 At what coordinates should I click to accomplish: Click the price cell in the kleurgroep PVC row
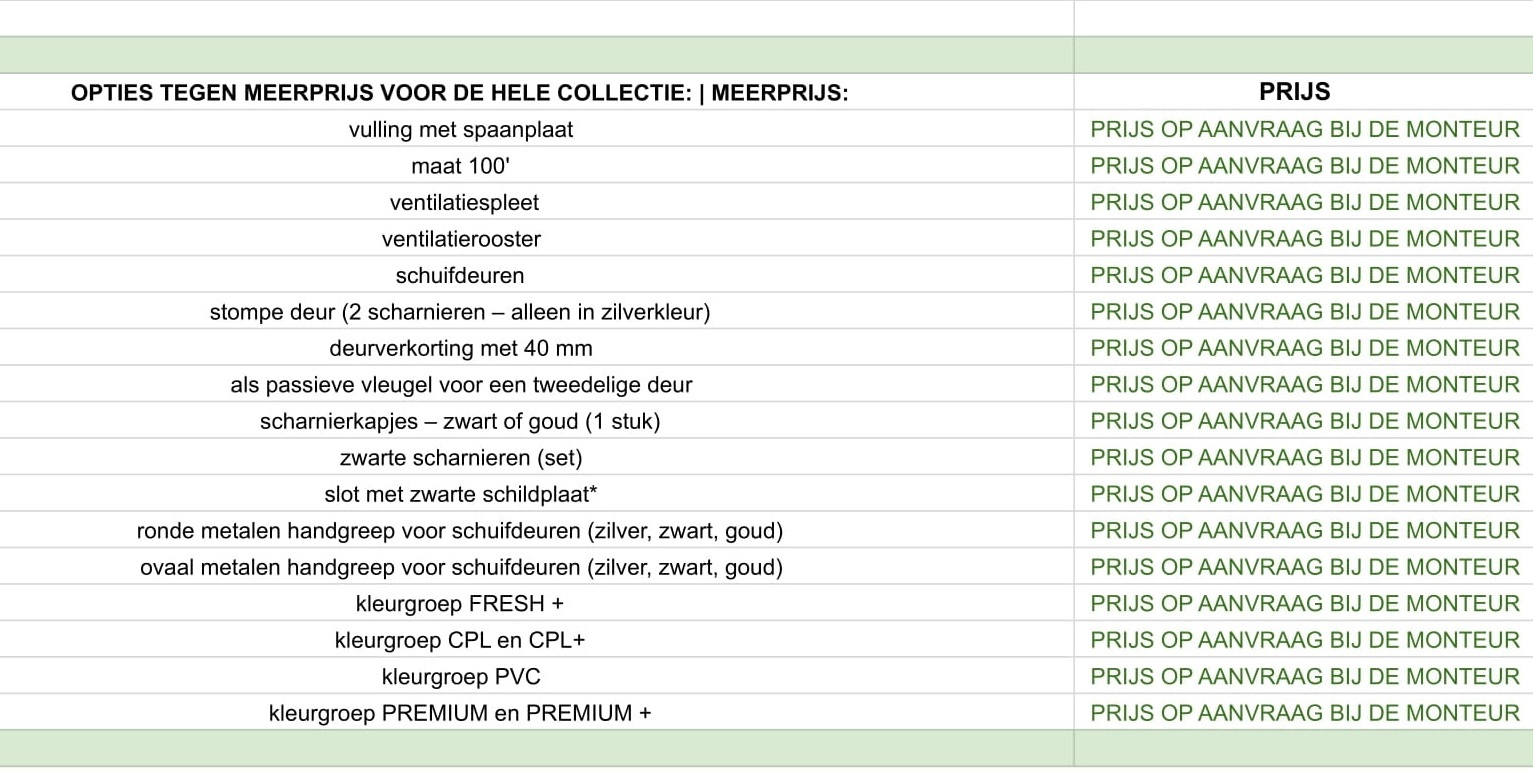click(x=1304, y=677)
